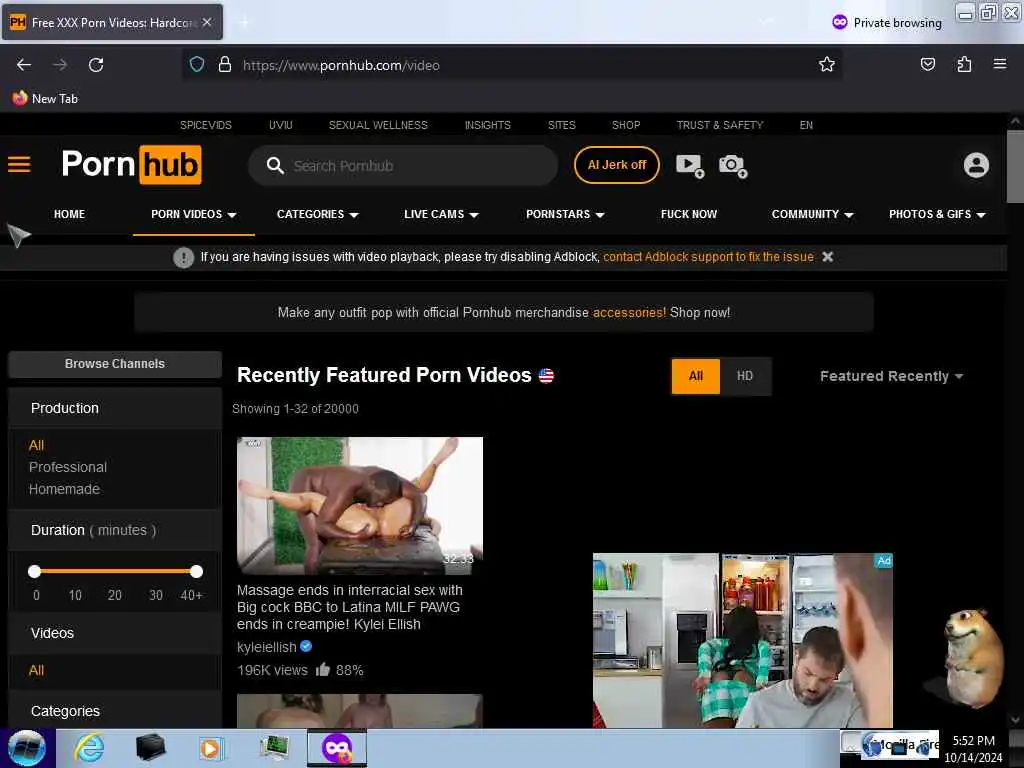The image size is (1024, 768).
Task: Open the SITES top bar menu
Action: [562, 125]
